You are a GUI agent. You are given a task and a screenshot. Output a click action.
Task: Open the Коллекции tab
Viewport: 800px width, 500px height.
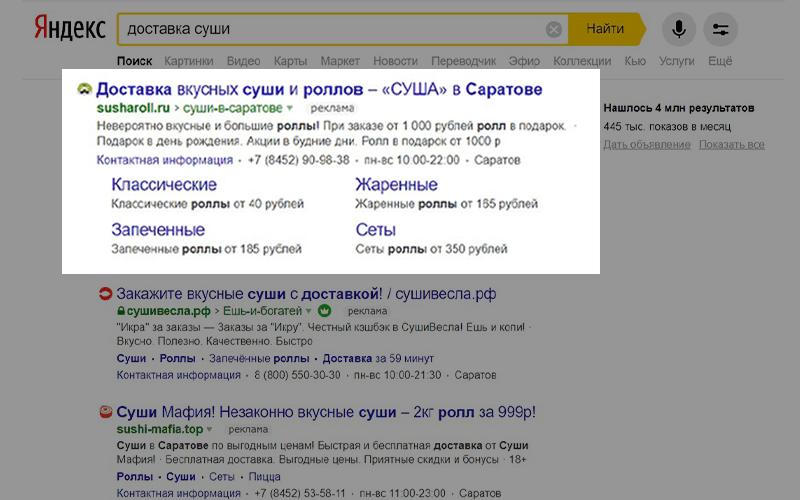(x=582, y=61)
